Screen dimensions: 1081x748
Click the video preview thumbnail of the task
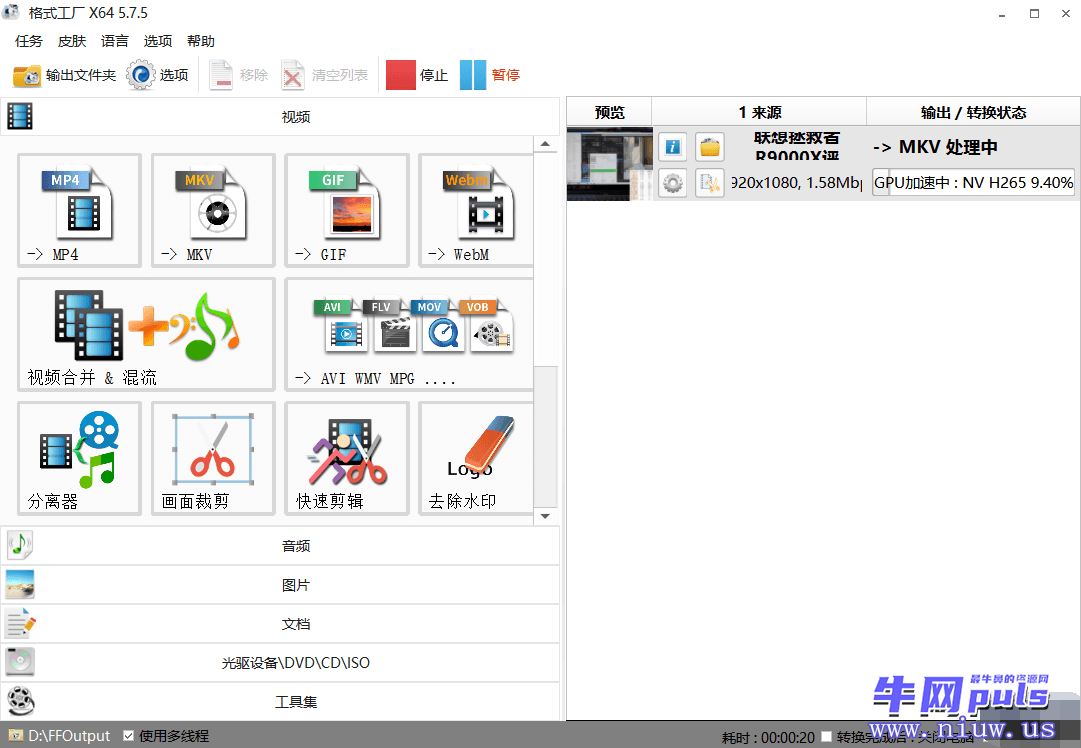609,164
